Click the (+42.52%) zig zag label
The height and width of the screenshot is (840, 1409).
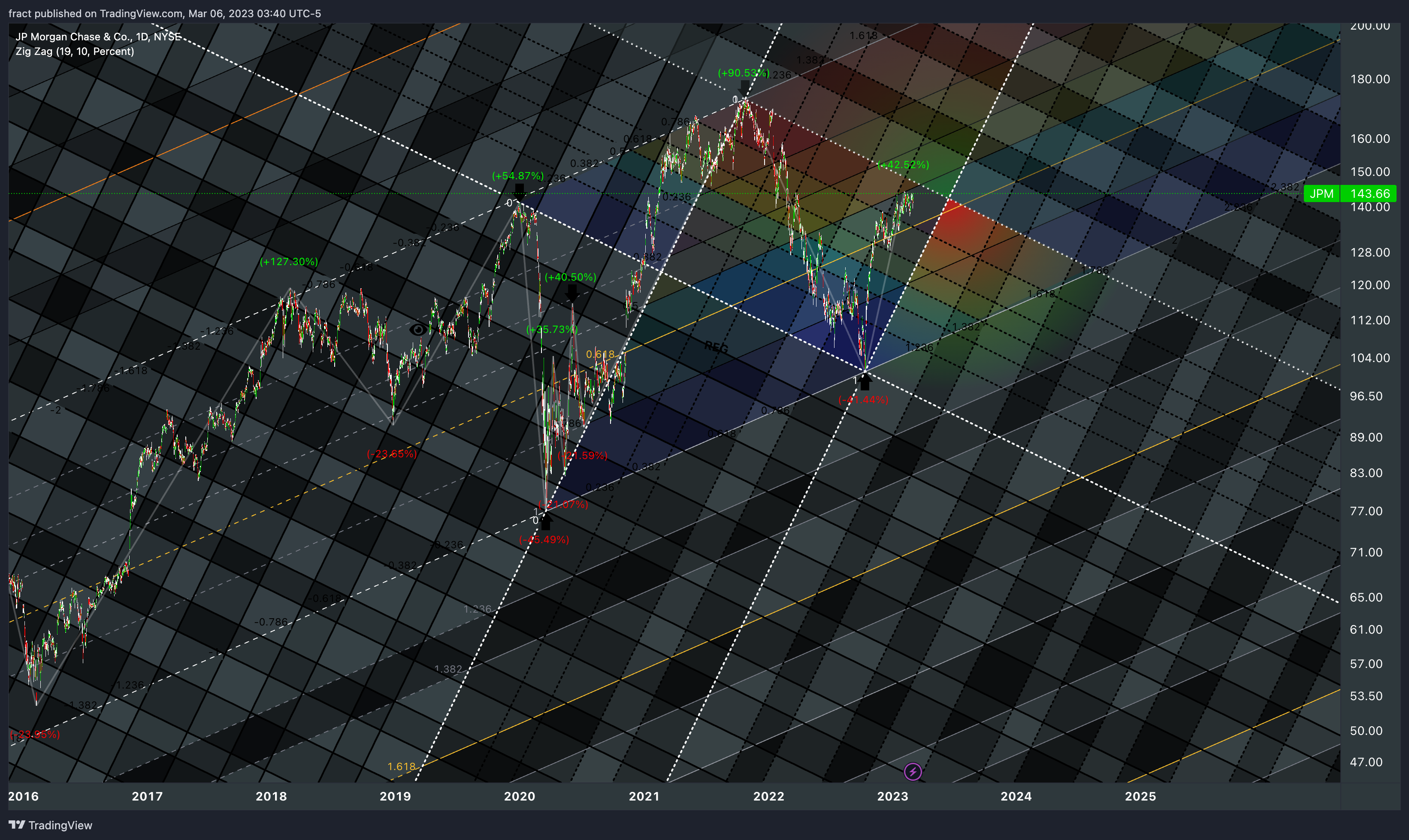(904, 165)
